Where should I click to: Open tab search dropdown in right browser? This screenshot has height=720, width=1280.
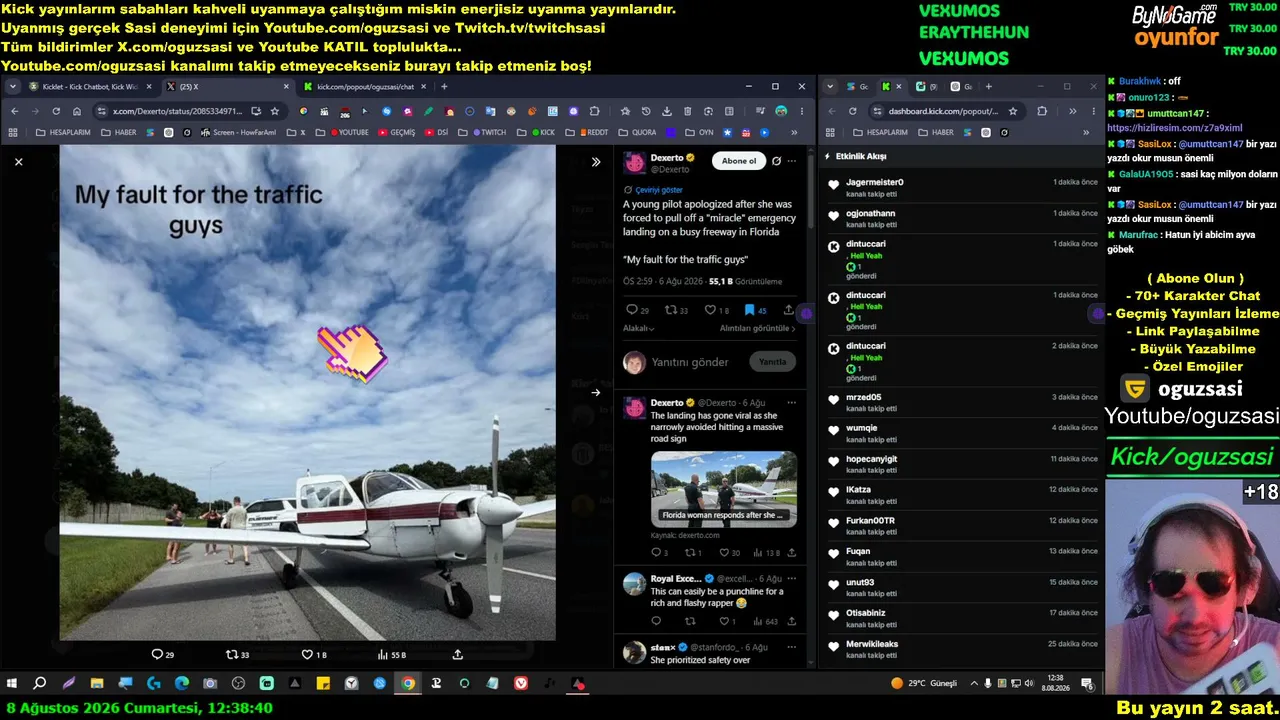coord(830,87)
